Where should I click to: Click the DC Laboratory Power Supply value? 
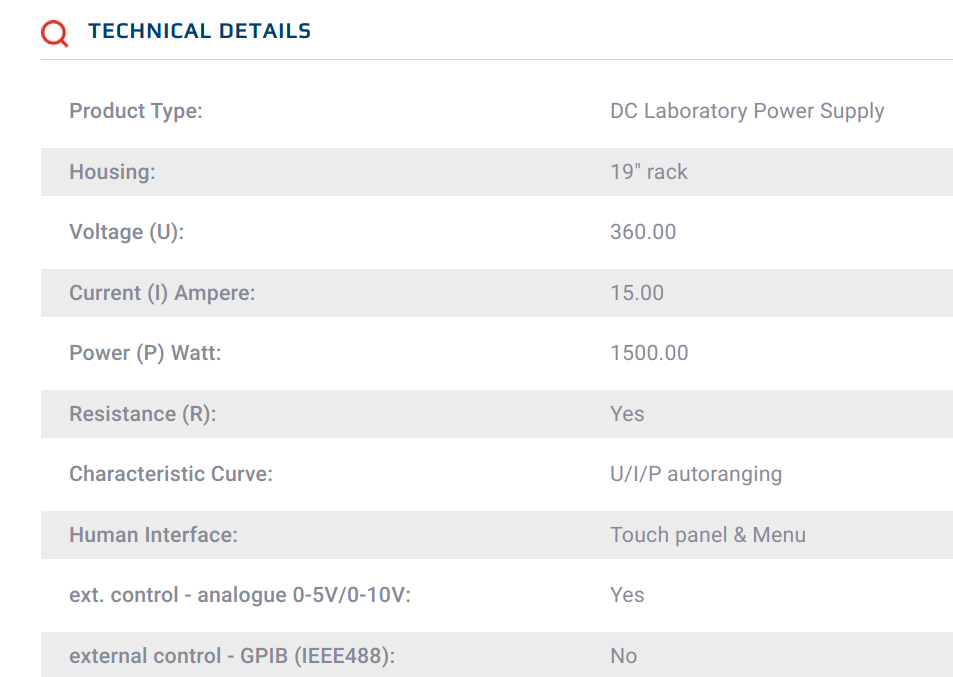[747, 111]
